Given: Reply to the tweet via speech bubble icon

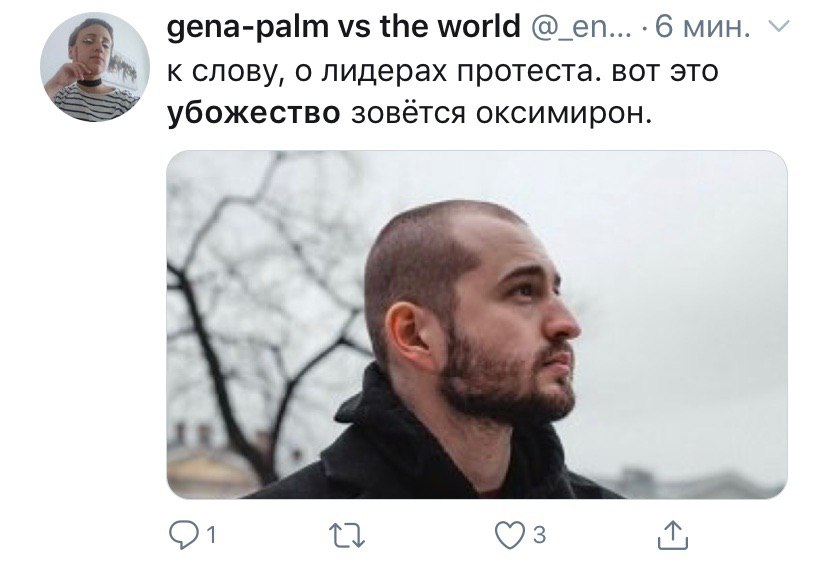Looking at the screenshot, I should pos(183,535).
